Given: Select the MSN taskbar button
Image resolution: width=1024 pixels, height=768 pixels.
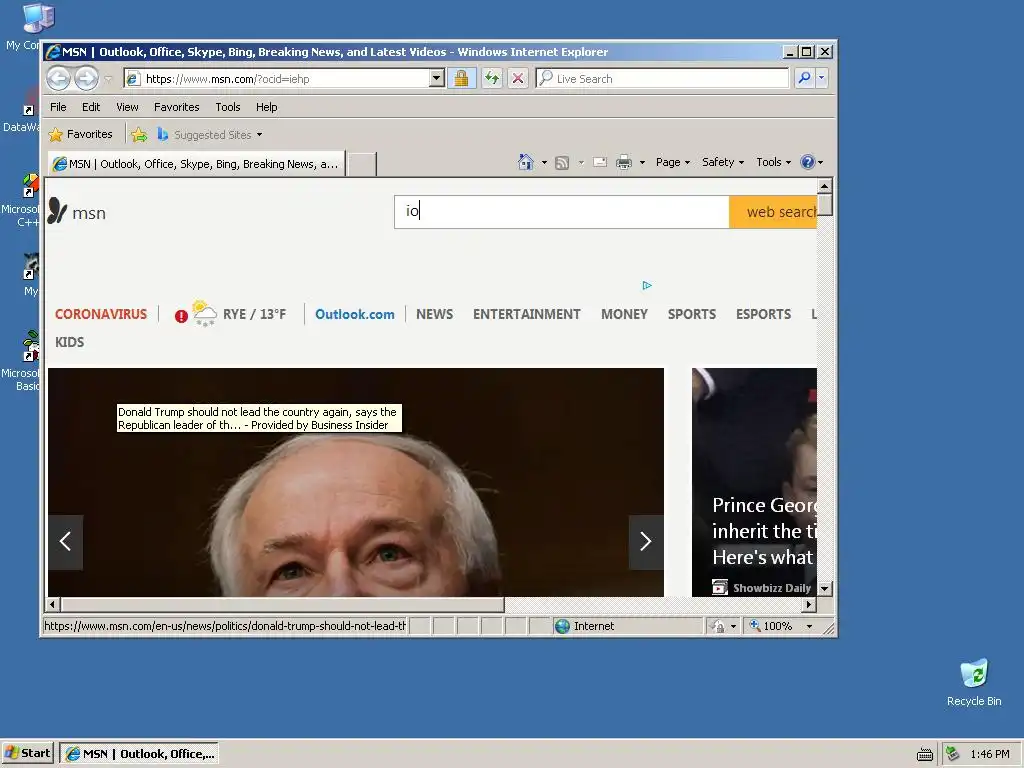Looking at the screenshot, I should coord(139,754).
